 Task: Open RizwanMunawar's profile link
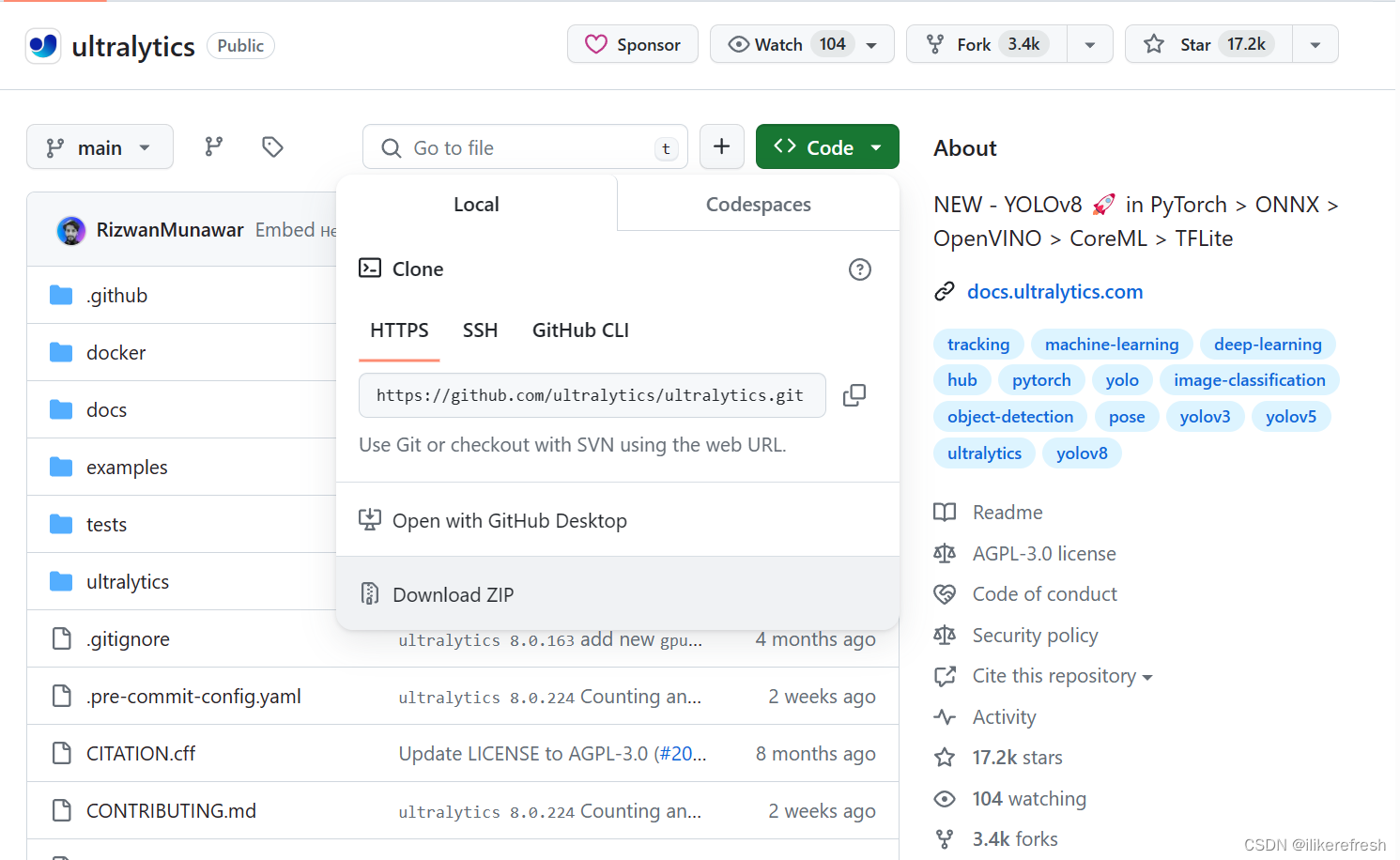tap(170, 230)
